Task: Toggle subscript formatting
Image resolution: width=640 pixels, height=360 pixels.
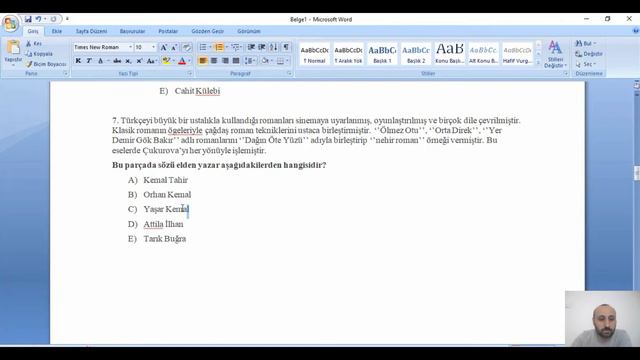Action: pos(128,61)
